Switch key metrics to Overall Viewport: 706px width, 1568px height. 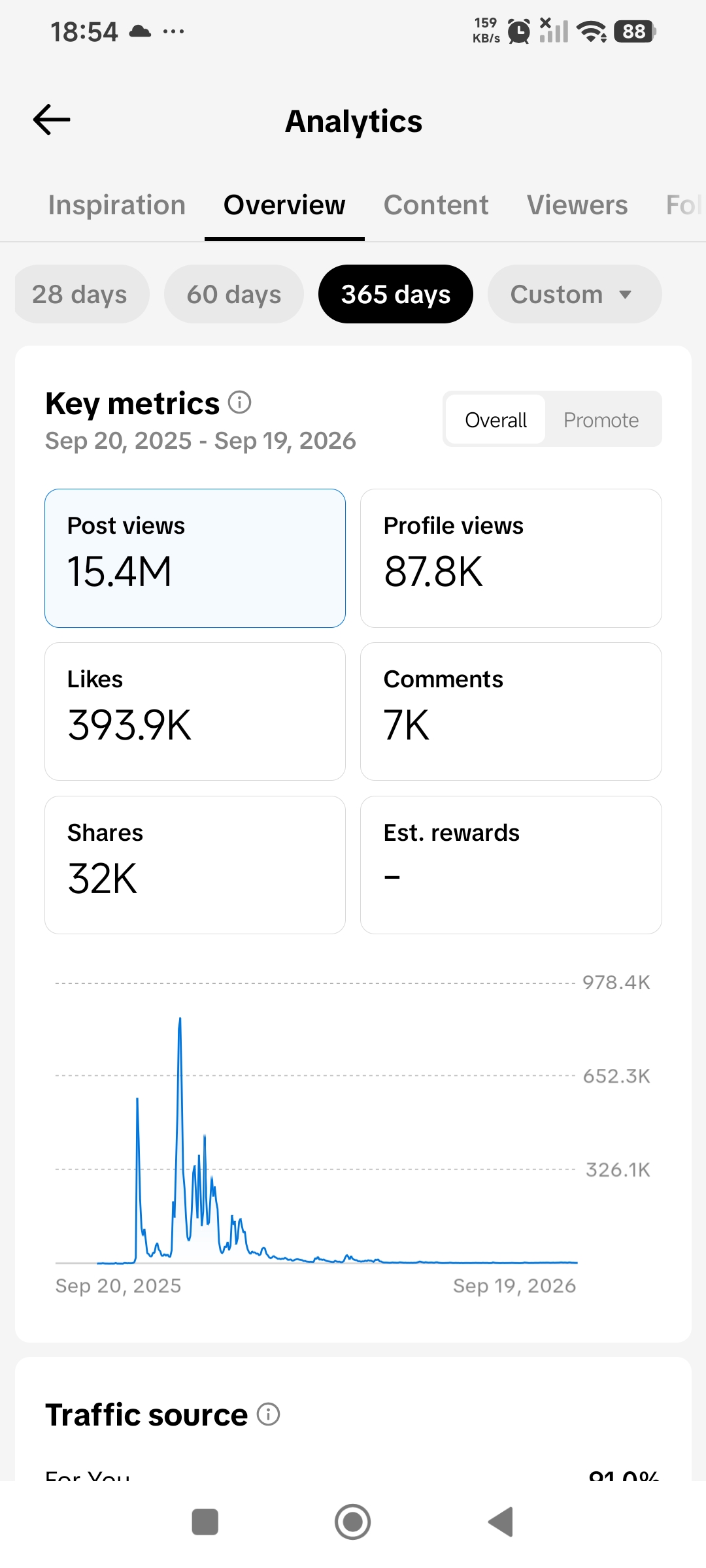click(496, 419)
